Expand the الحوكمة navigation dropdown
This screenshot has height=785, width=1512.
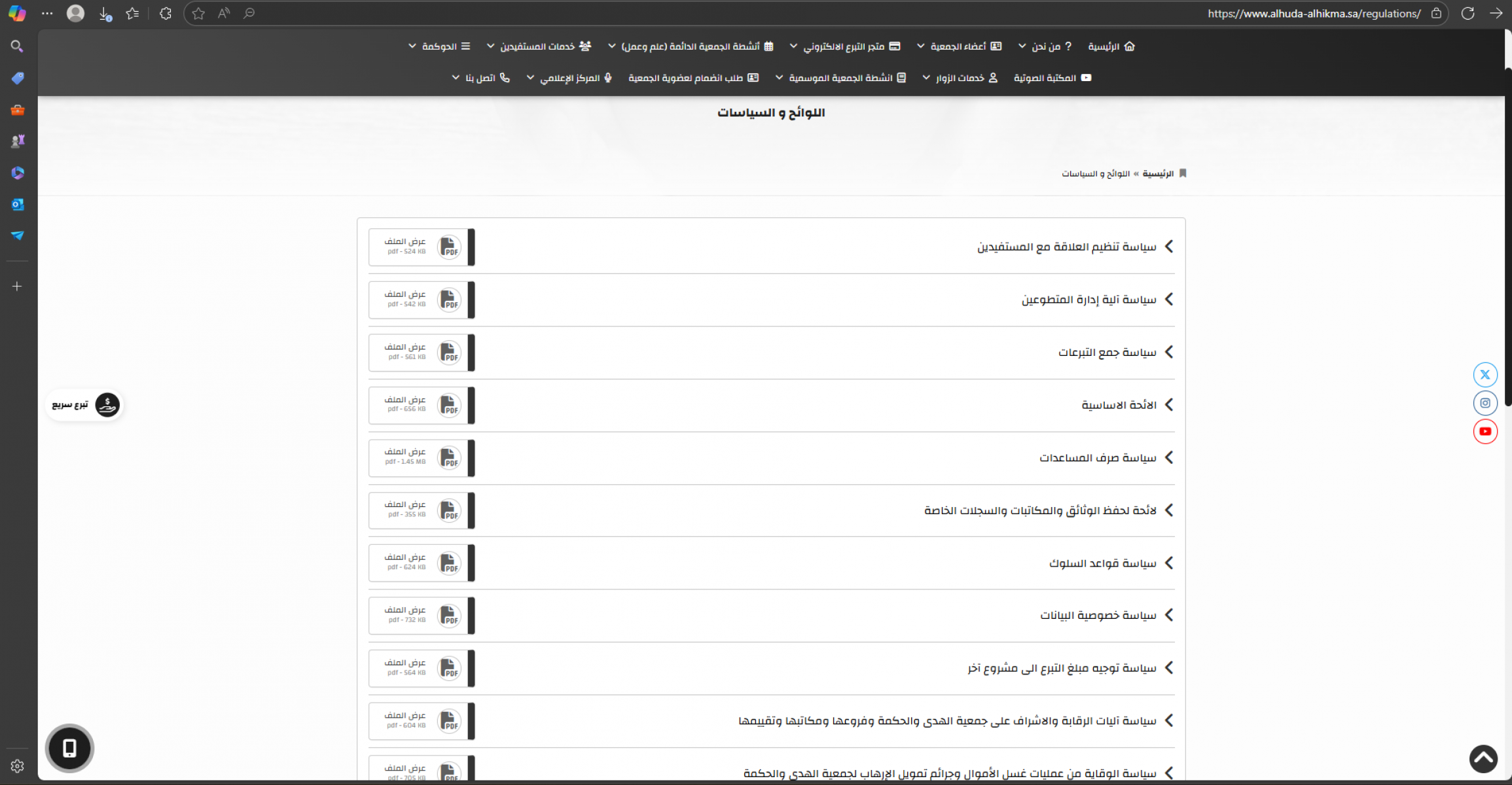pos(439,46)
